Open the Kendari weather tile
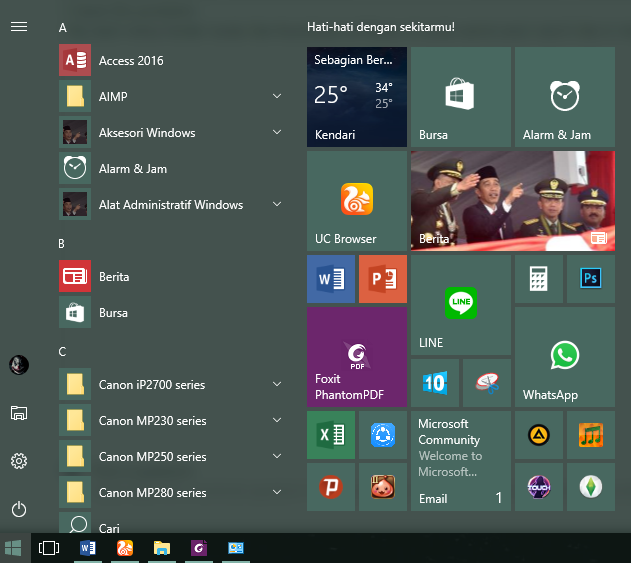This screenshot has height=563, width=631. tap(357, 97)
